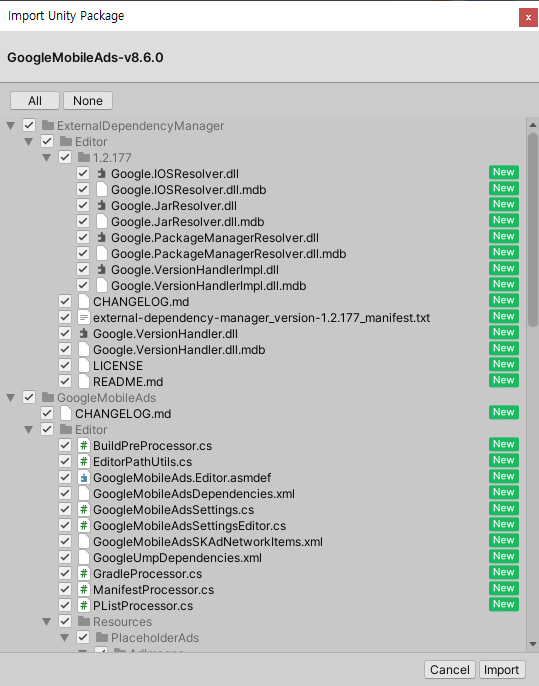The width and height of the screenshot is (539, 686).
Task: Select the GoogleMobileAdsSKAdNetworkItems.xml file name
Action: pyautogui.click(x=208, y=542)
